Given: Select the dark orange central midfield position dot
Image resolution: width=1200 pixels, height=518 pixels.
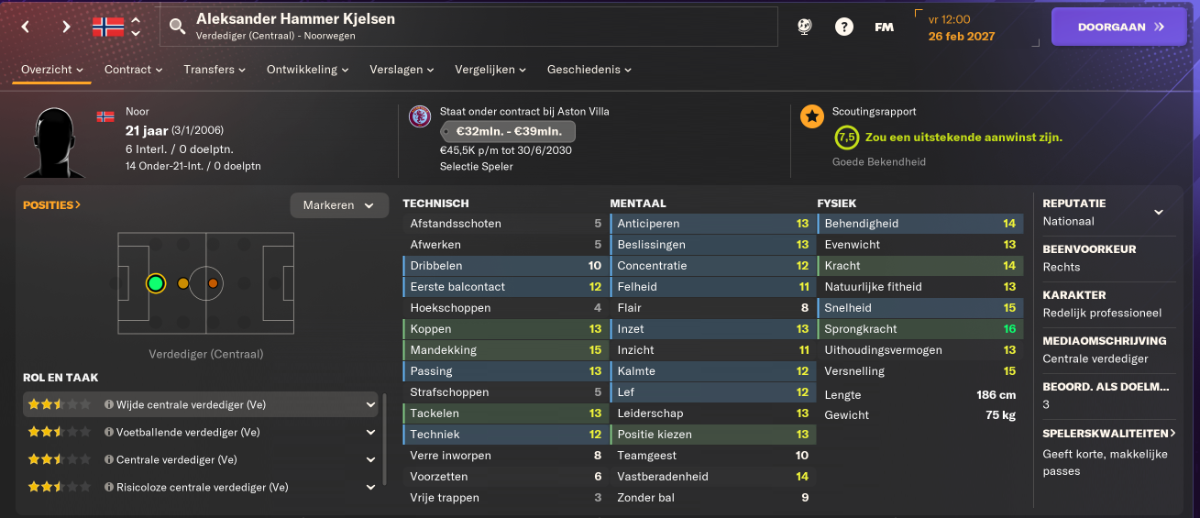Looking at the screenshot, I should tap(213, 284).
